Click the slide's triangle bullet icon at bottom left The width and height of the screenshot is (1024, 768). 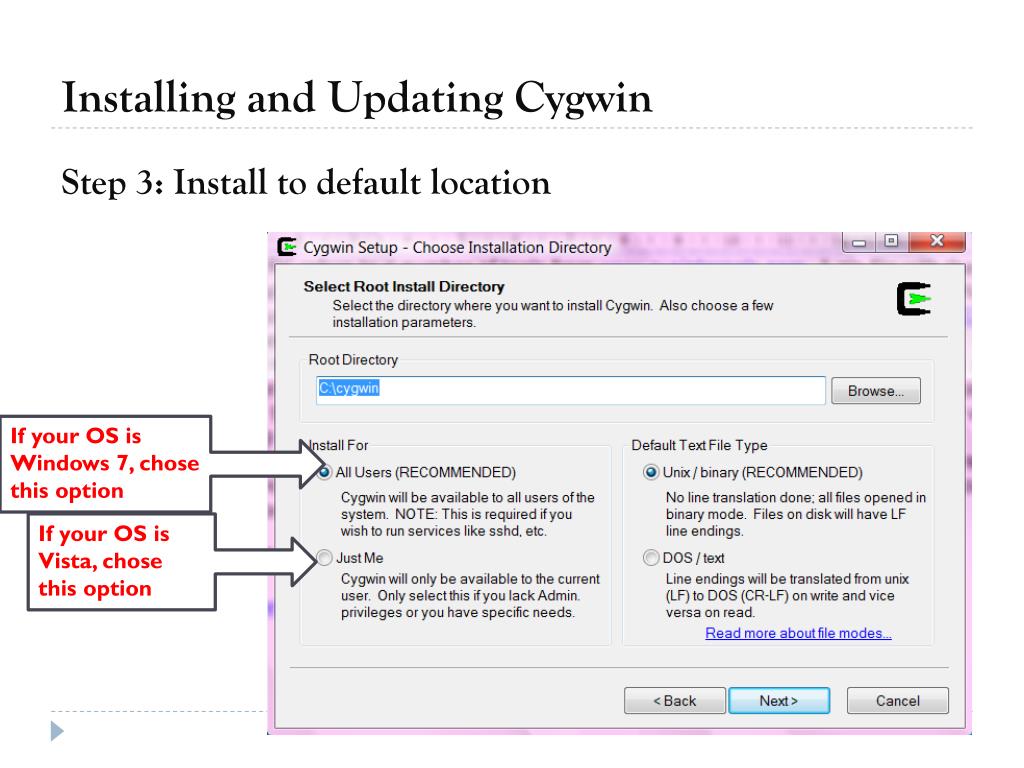(57, 731)
